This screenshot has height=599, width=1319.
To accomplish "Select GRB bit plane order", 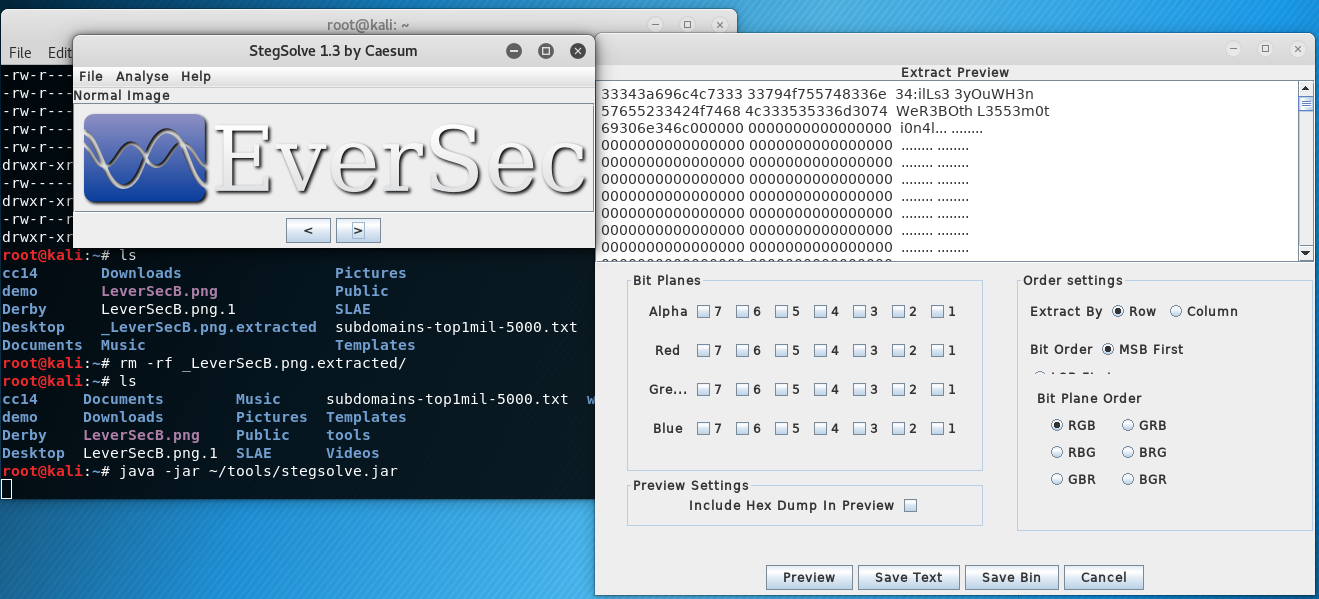I will click(1129, 425).
